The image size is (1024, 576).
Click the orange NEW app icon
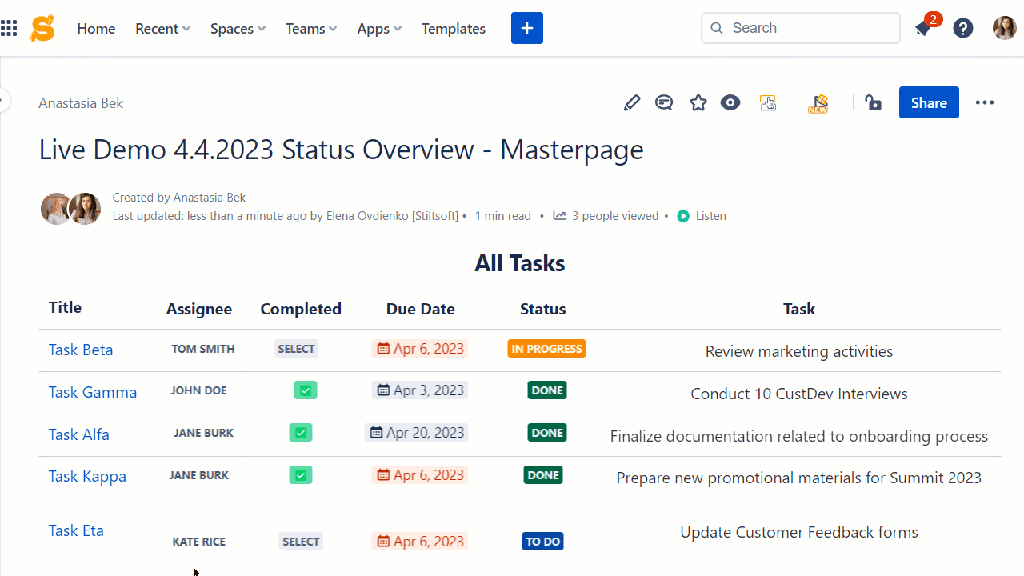point(818,103)
